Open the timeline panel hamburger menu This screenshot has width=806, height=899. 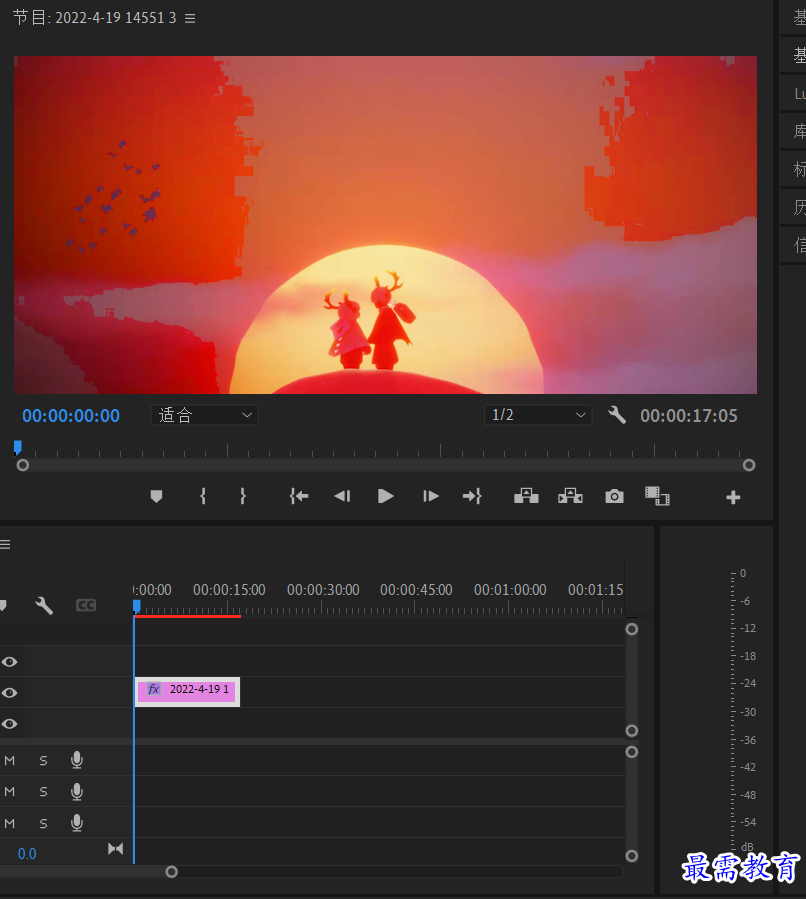(5, 544)
